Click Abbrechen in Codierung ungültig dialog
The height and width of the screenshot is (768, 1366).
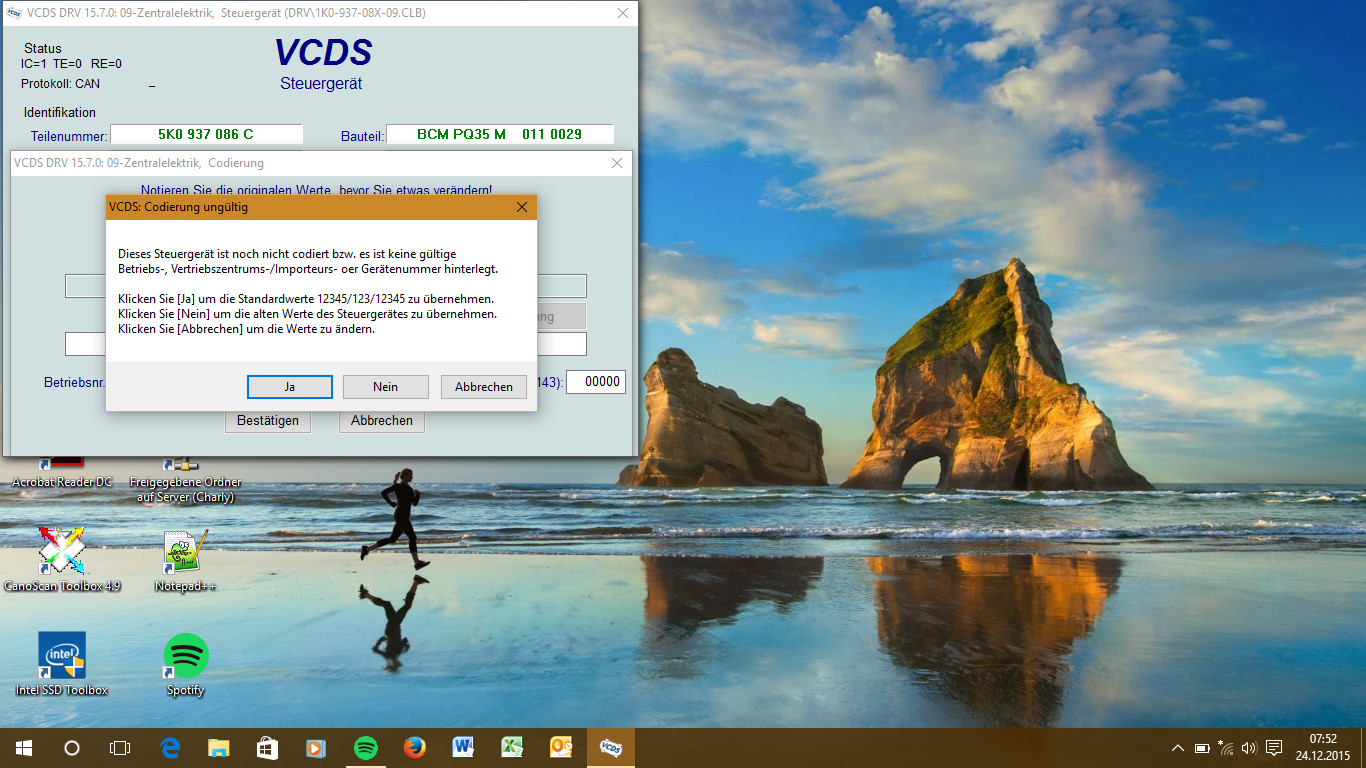[x=483, y=387]
